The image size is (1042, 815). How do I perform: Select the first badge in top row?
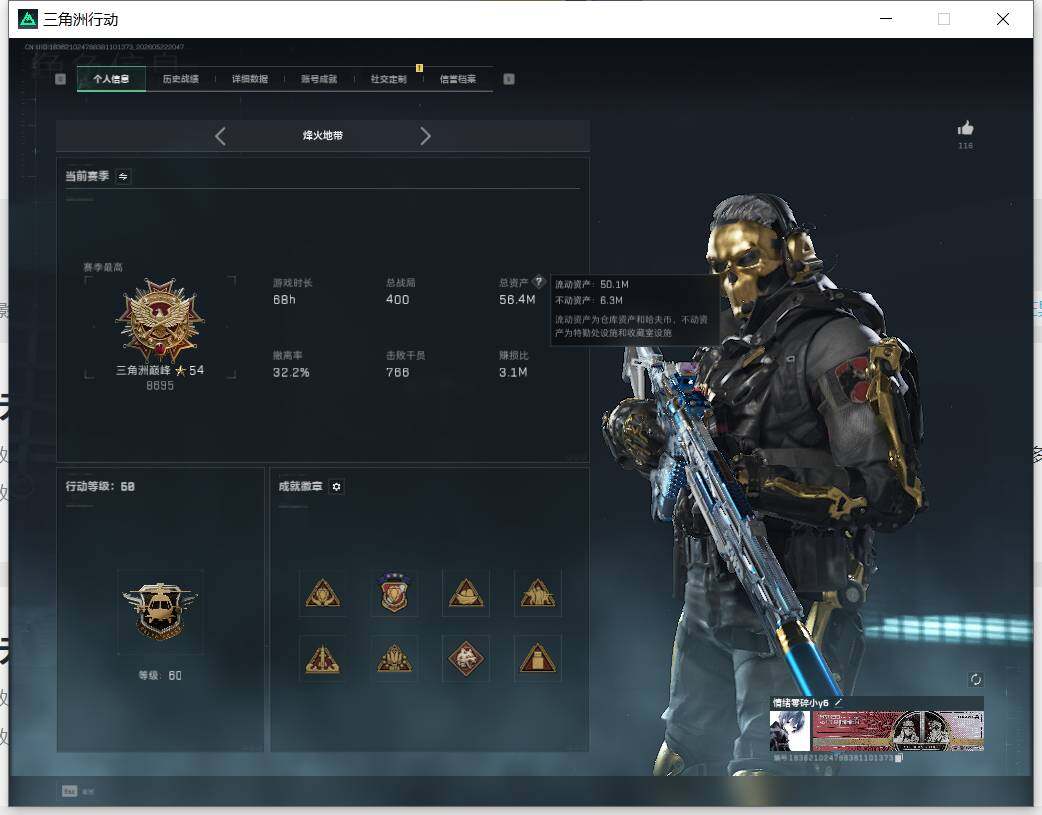point(323,593)
